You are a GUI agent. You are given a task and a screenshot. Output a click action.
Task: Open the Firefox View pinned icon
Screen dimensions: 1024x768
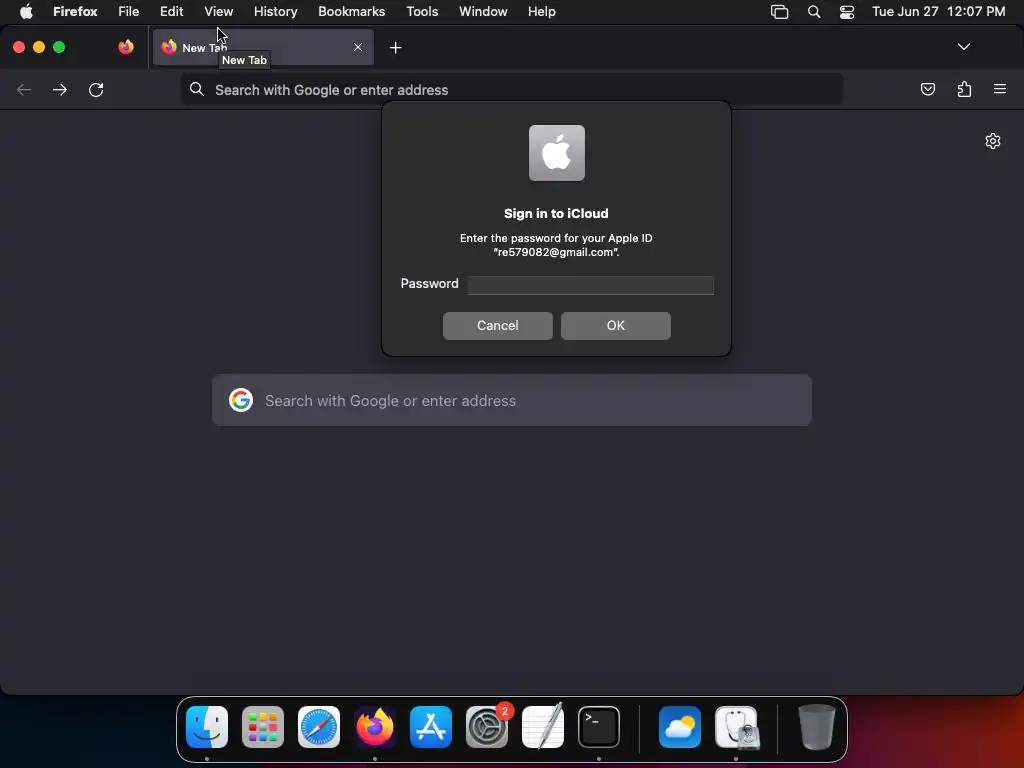click(x=125, y=47)
